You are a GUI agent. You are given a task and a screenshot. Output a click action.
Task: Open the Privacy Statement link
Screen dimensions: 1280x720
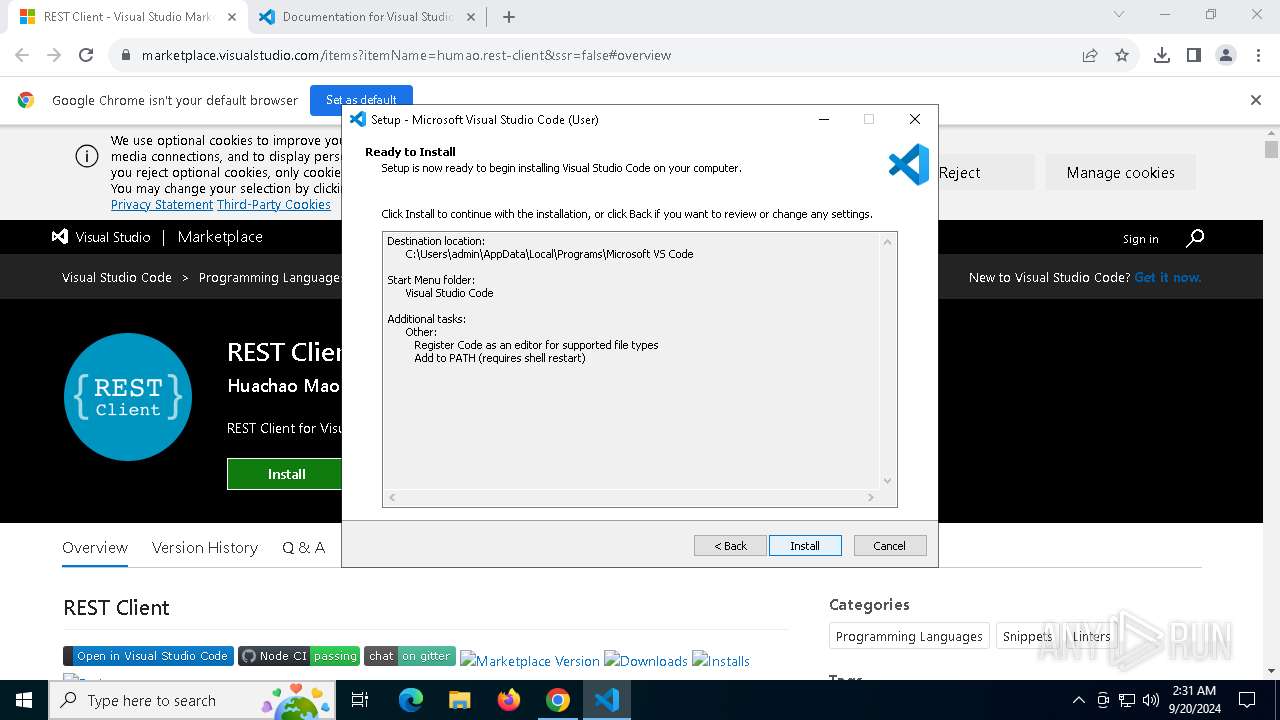point(162,204)
